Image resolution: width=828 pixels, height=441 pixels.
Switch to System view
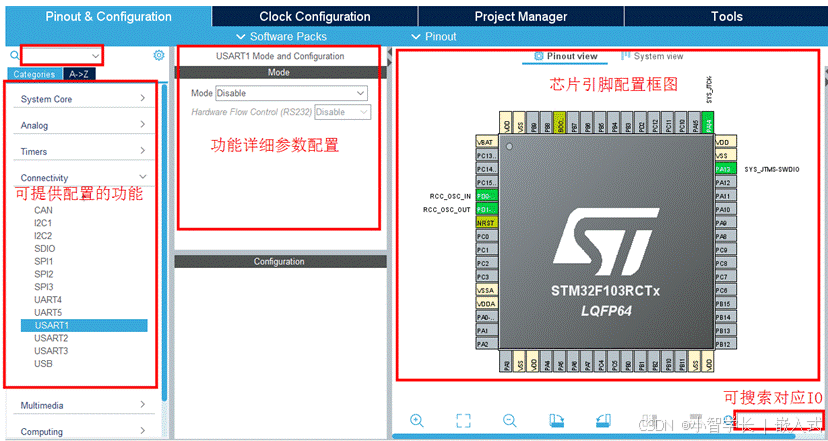652,56
